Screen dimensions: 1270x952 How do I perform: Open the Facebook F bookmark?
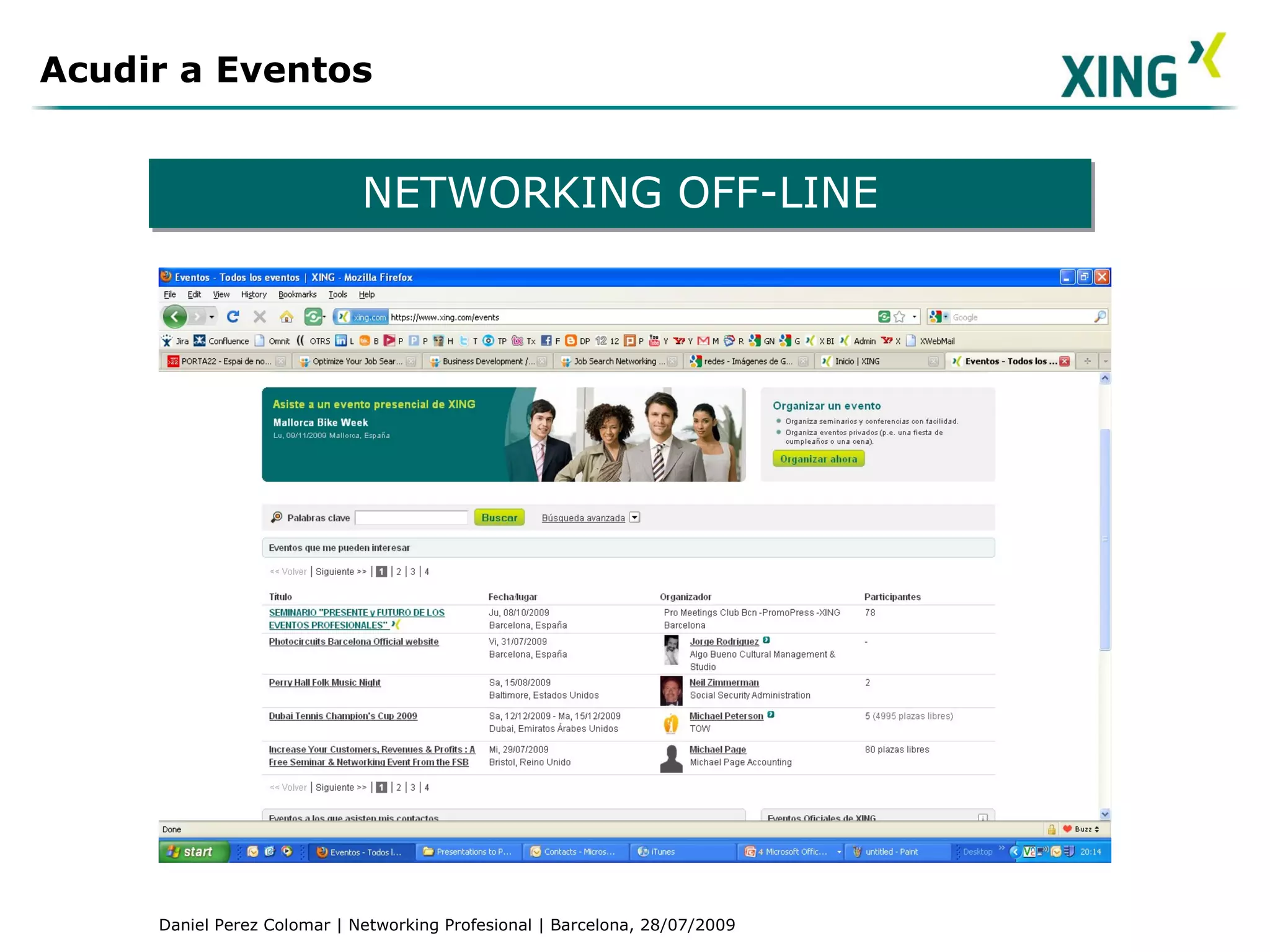click(550, 341)
